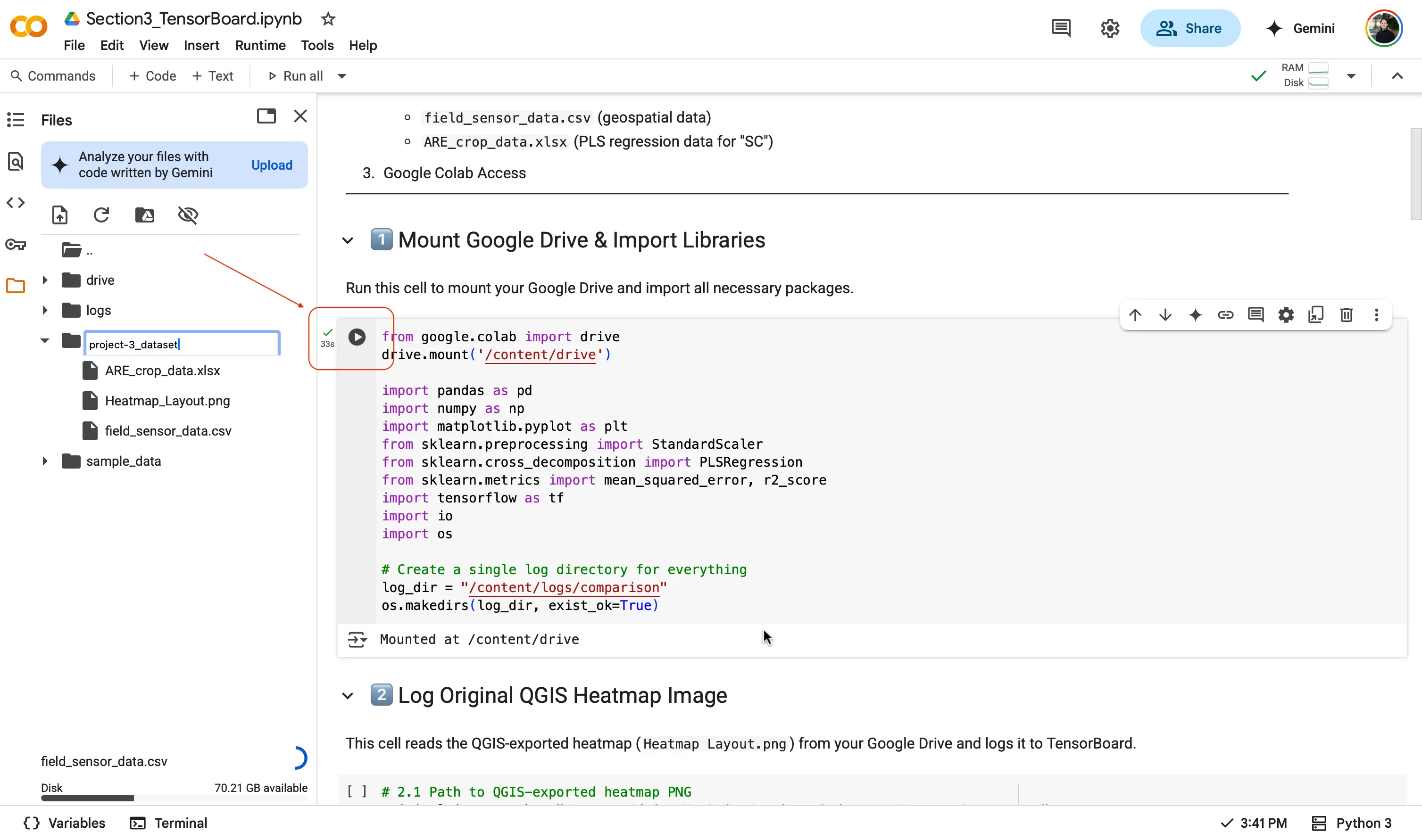The width and height of the screenshot is (1422, 840).
Task: Collapse the project-3_dataset folder
Action: [45, 341]
